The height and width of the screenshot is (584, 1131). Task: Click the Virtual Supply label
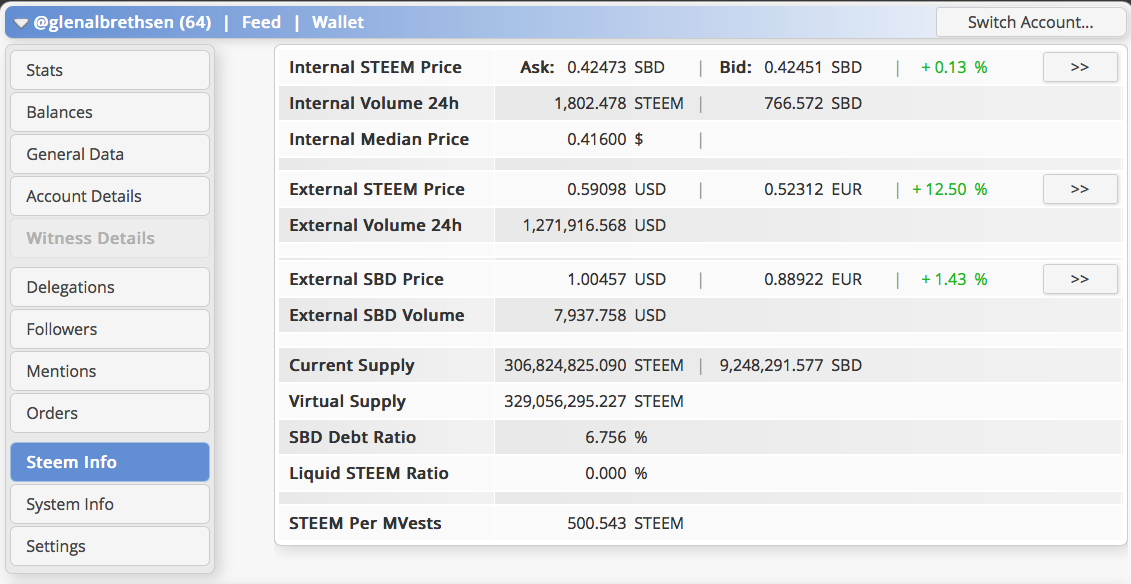tap(347, 402)
